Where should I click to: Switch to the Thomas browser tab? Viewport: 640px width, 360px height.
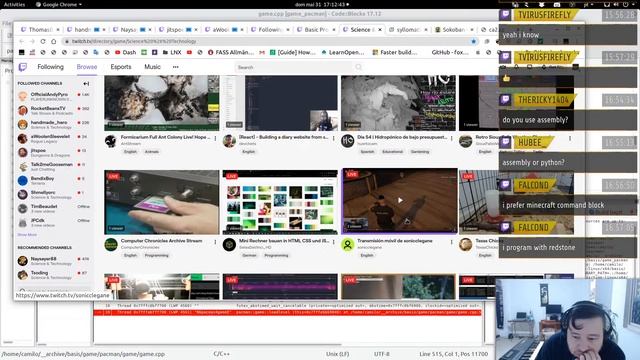pos(40,30)
